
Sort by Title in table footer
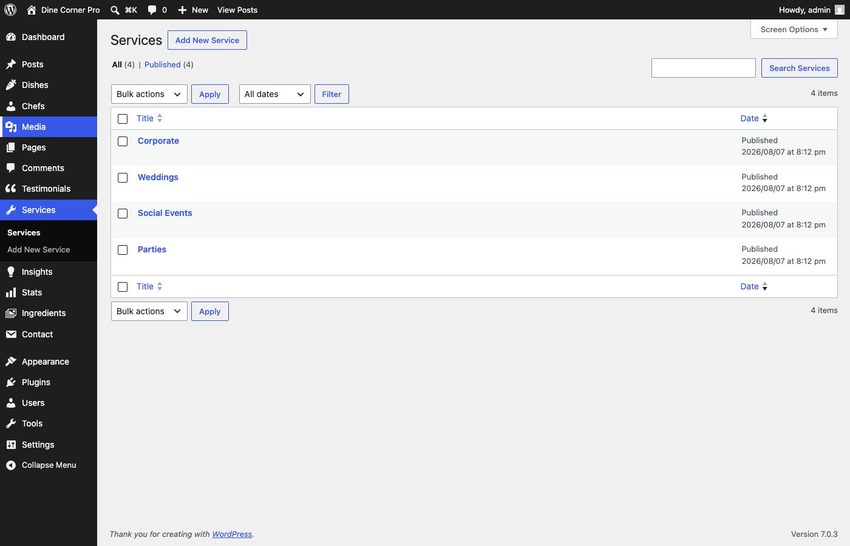pos(149,286)
